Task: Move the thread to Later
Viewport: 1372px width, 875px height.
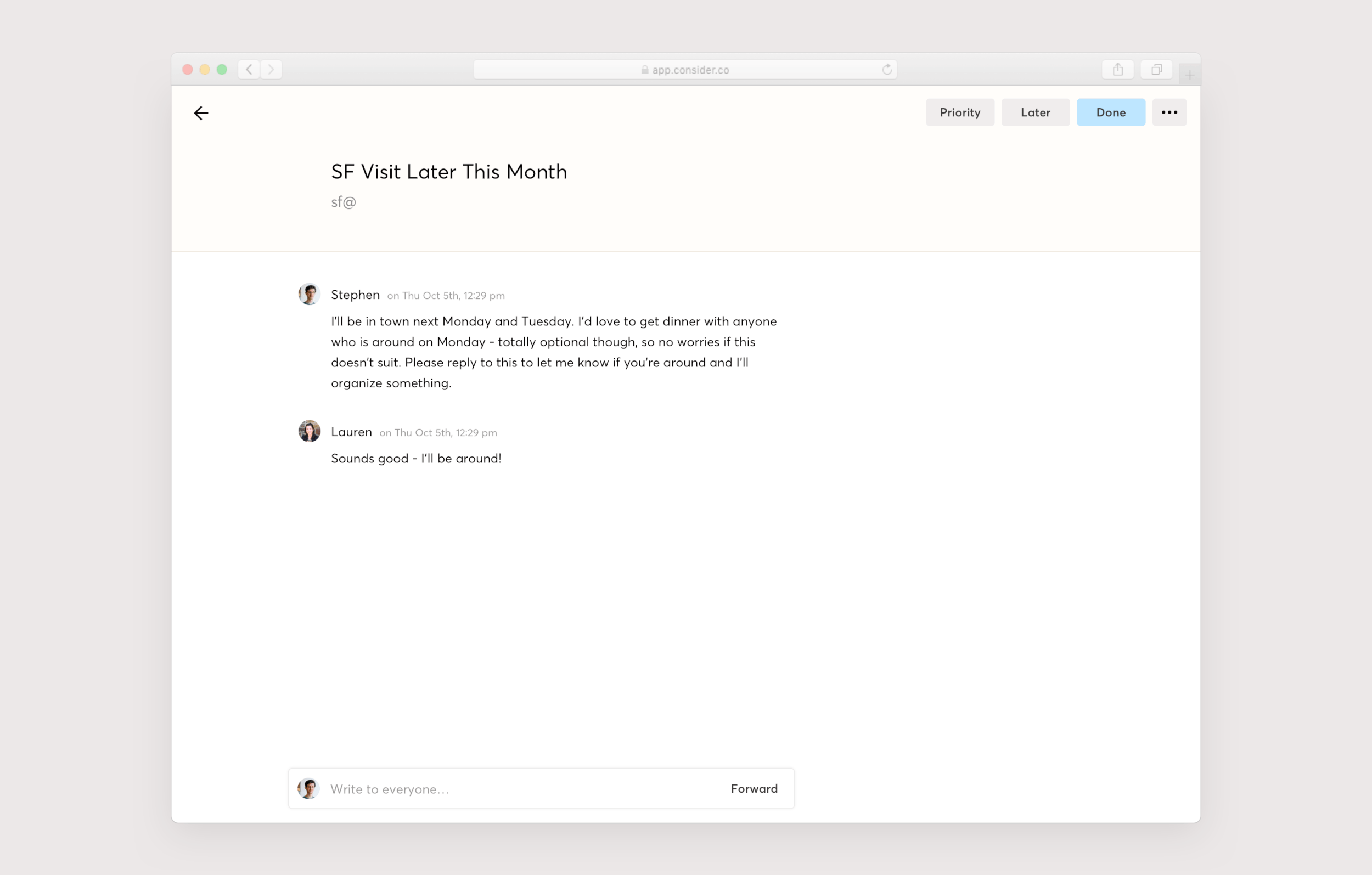Action: click(1034, 112)
